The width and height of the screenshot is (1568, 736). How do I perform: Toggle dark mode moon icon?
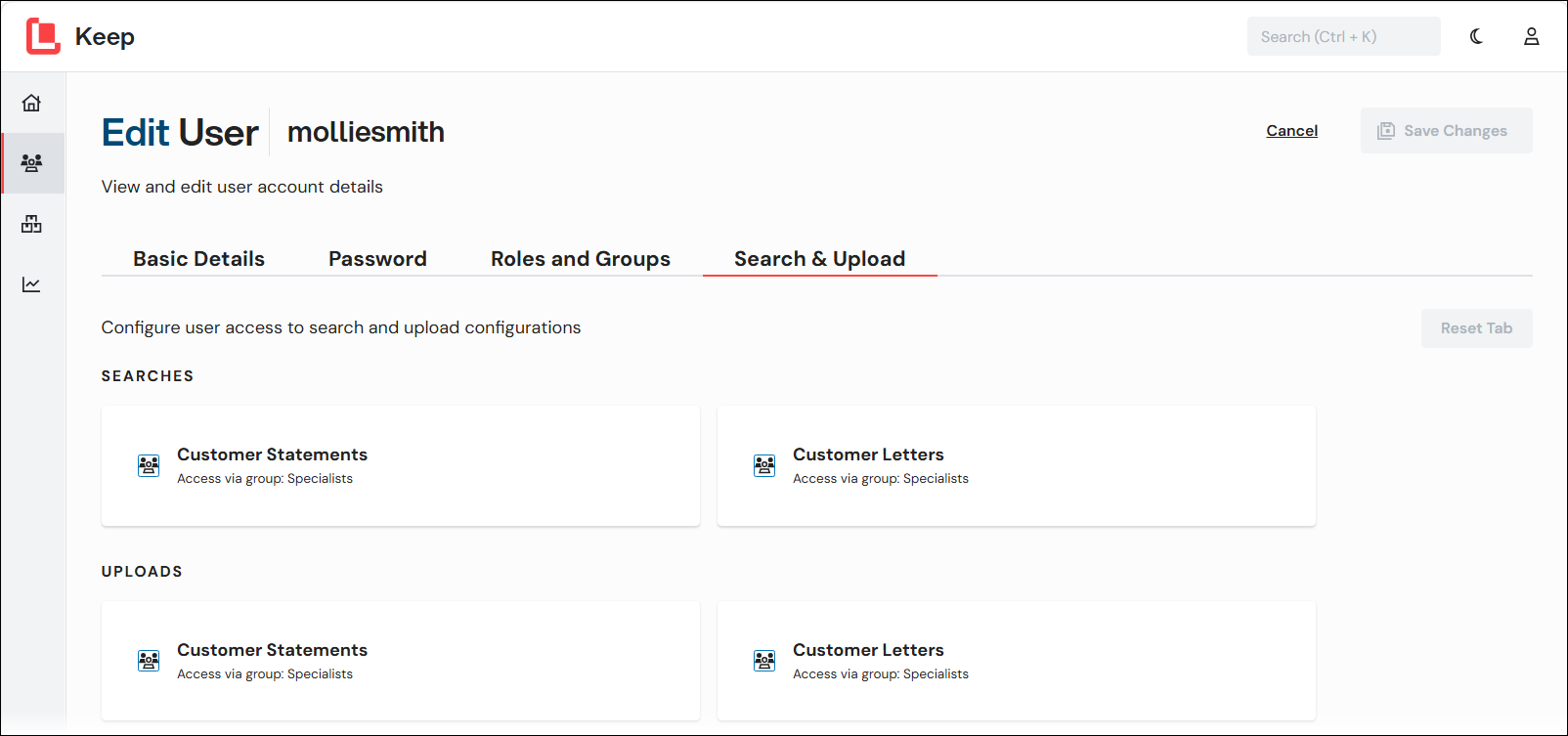[1476, 36]
